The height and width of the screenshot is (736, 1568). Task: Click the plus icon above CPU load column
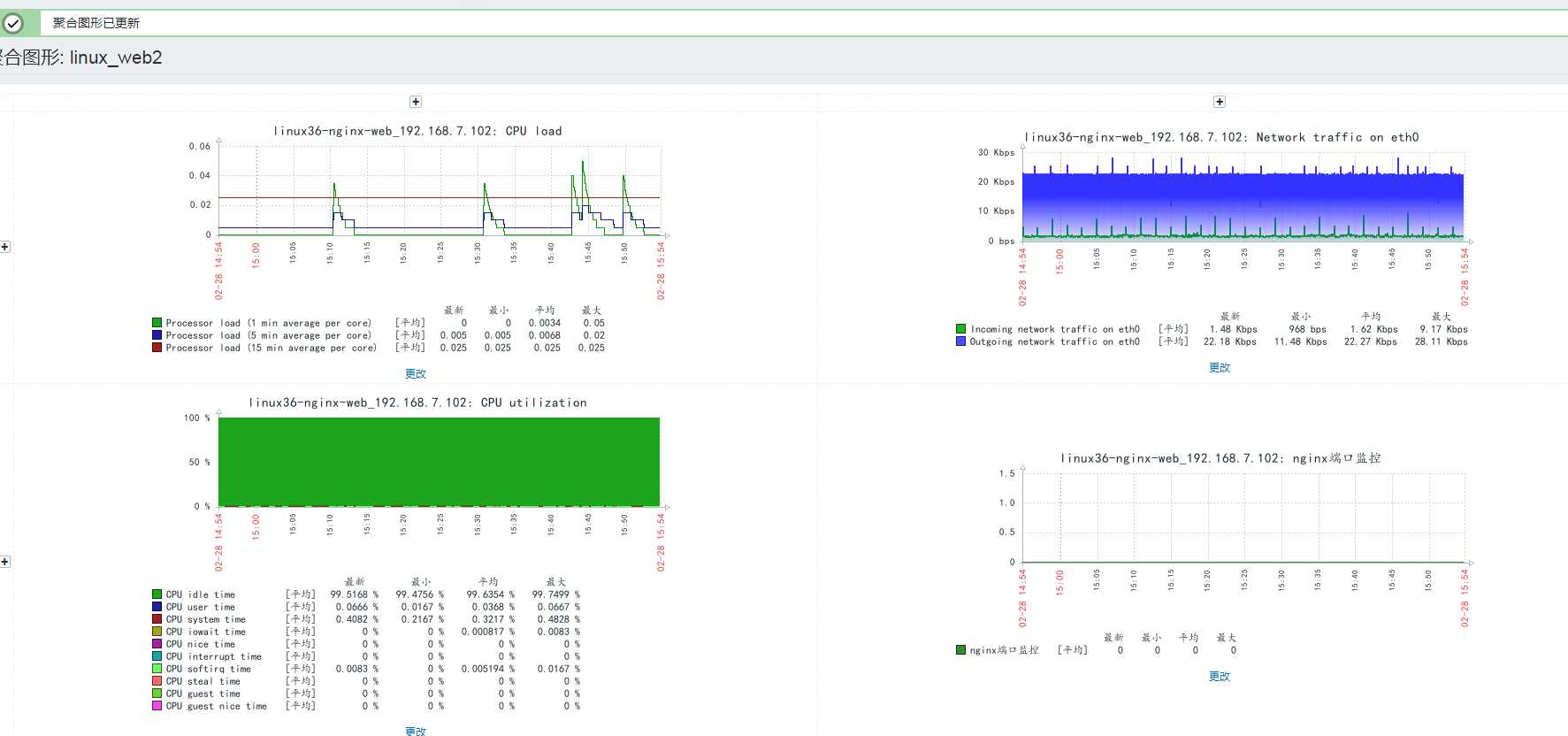click(x=416, y=102)
